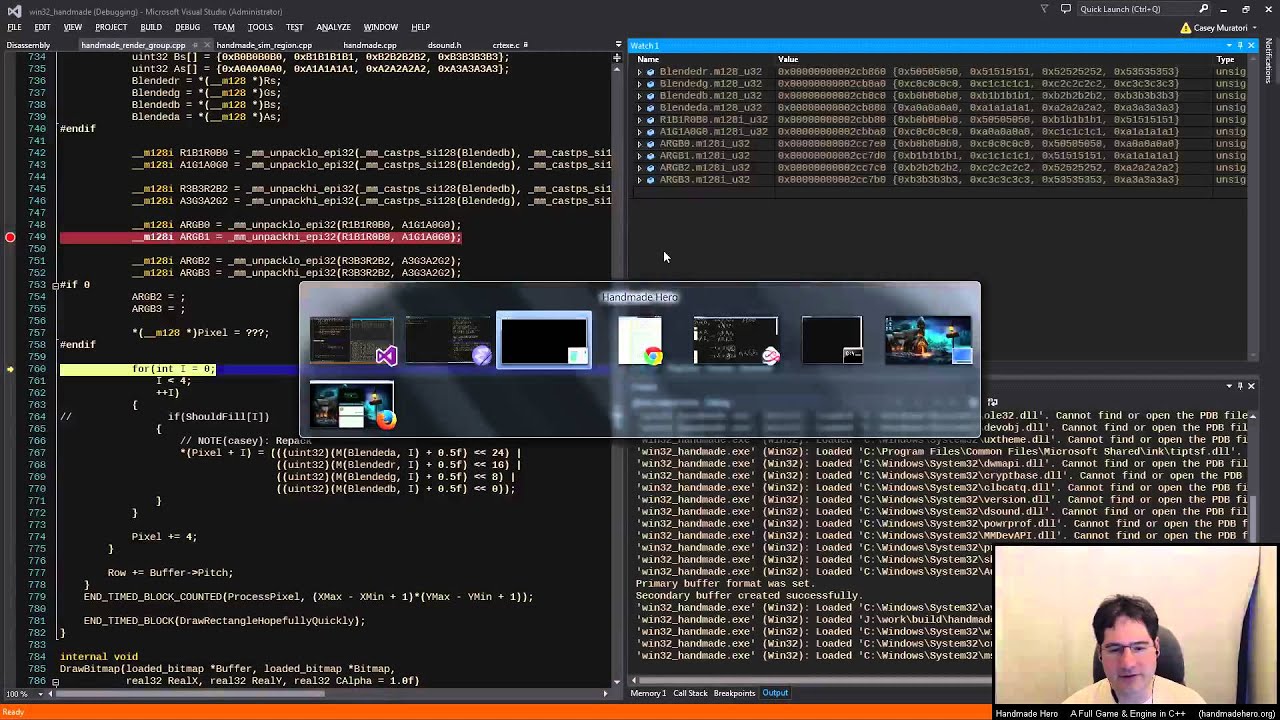Click the editor horizontal scrollbar right arrow
The image size is (1280, 720).
click(x=604, y=693)
